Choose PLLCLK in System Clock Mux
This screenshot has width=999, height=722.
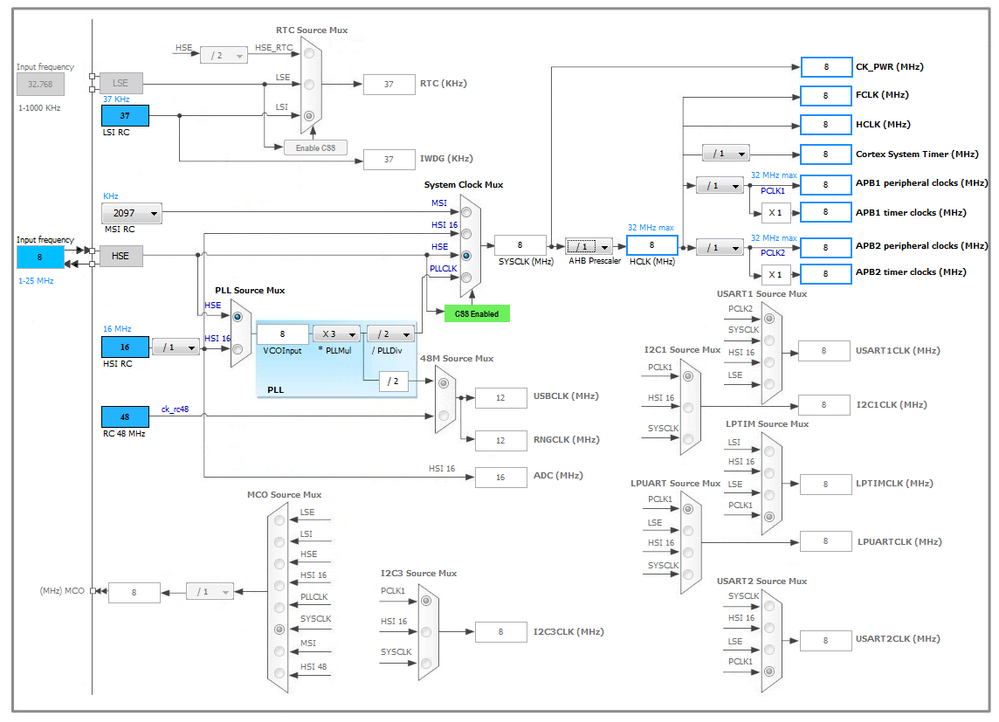tap(466, 277)
